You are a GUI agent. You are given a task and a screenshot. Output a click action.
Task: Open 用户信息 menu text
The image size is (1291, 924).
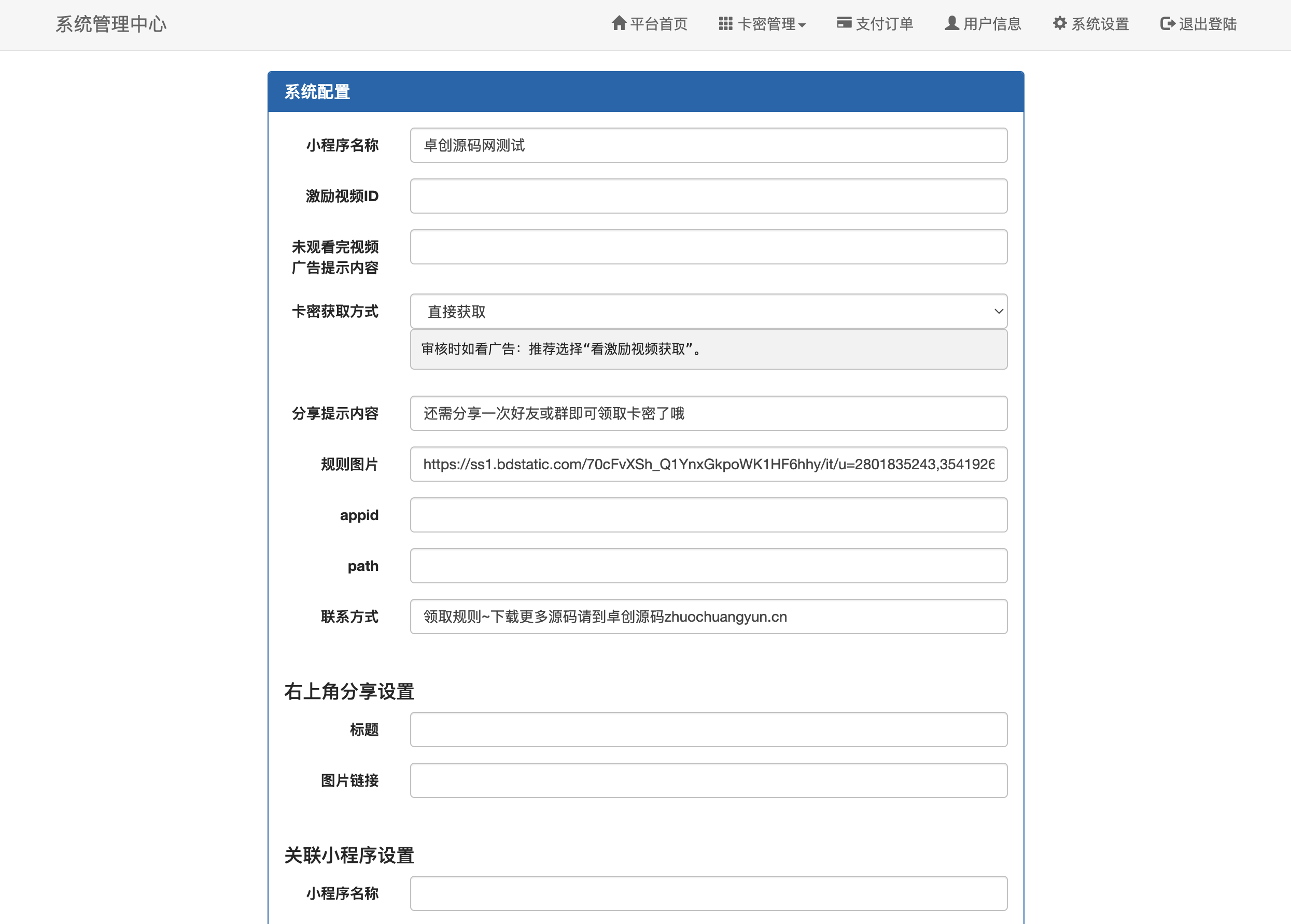point(992,24)
